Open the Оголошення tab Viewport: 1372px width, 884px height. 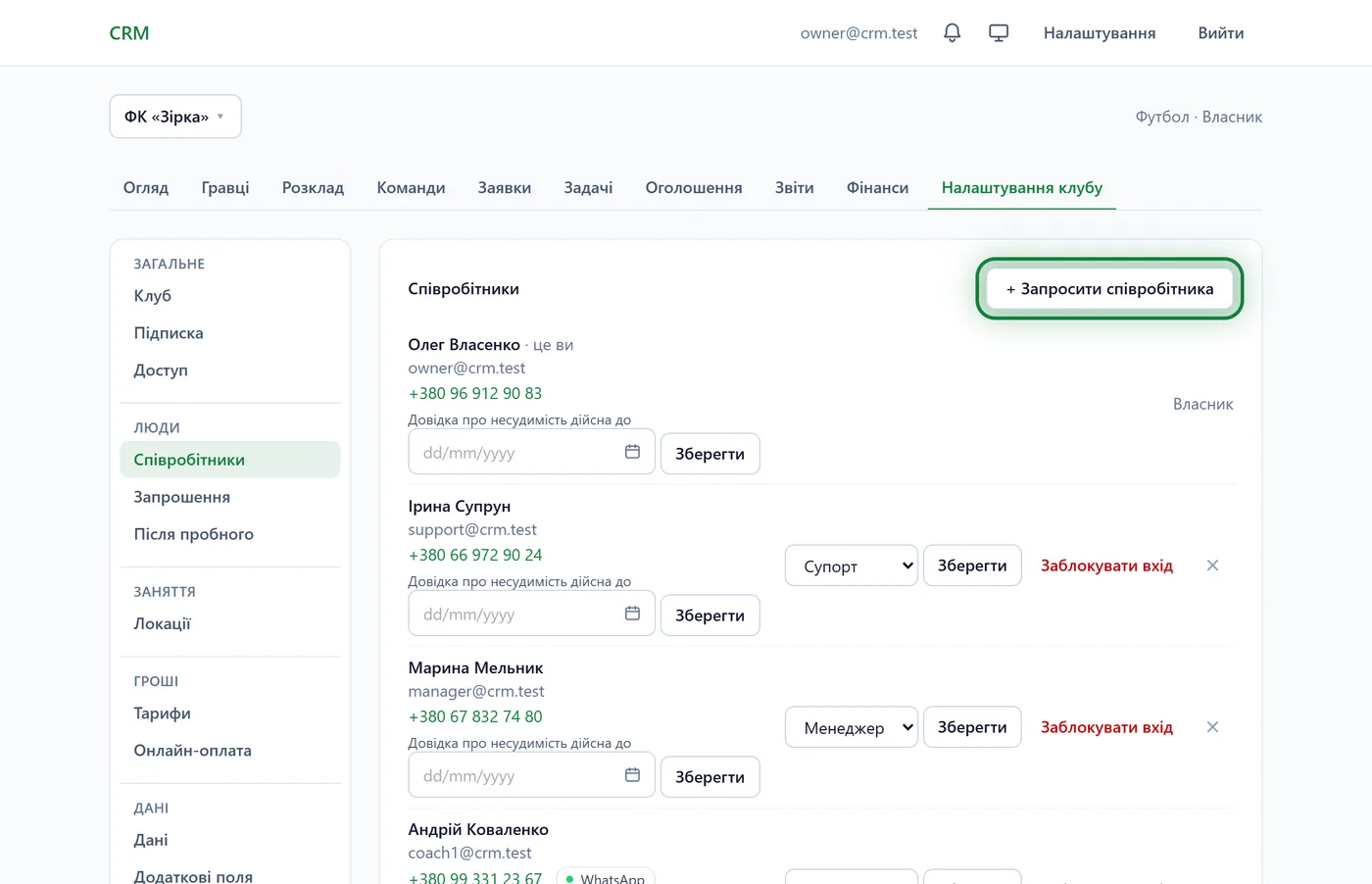tap(694, 188)
